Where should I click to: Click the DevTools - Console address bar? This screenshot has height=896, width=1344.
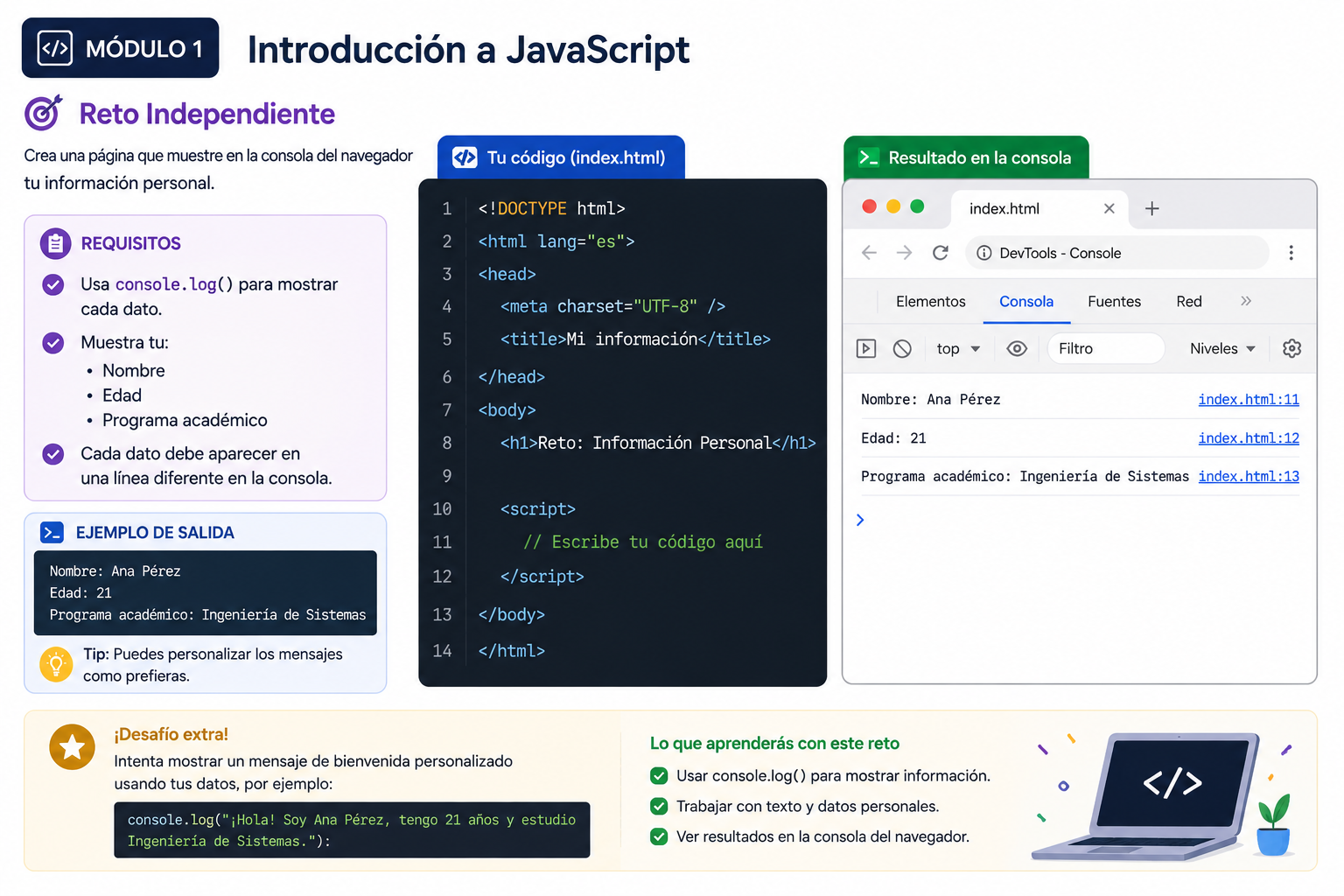1117,253
